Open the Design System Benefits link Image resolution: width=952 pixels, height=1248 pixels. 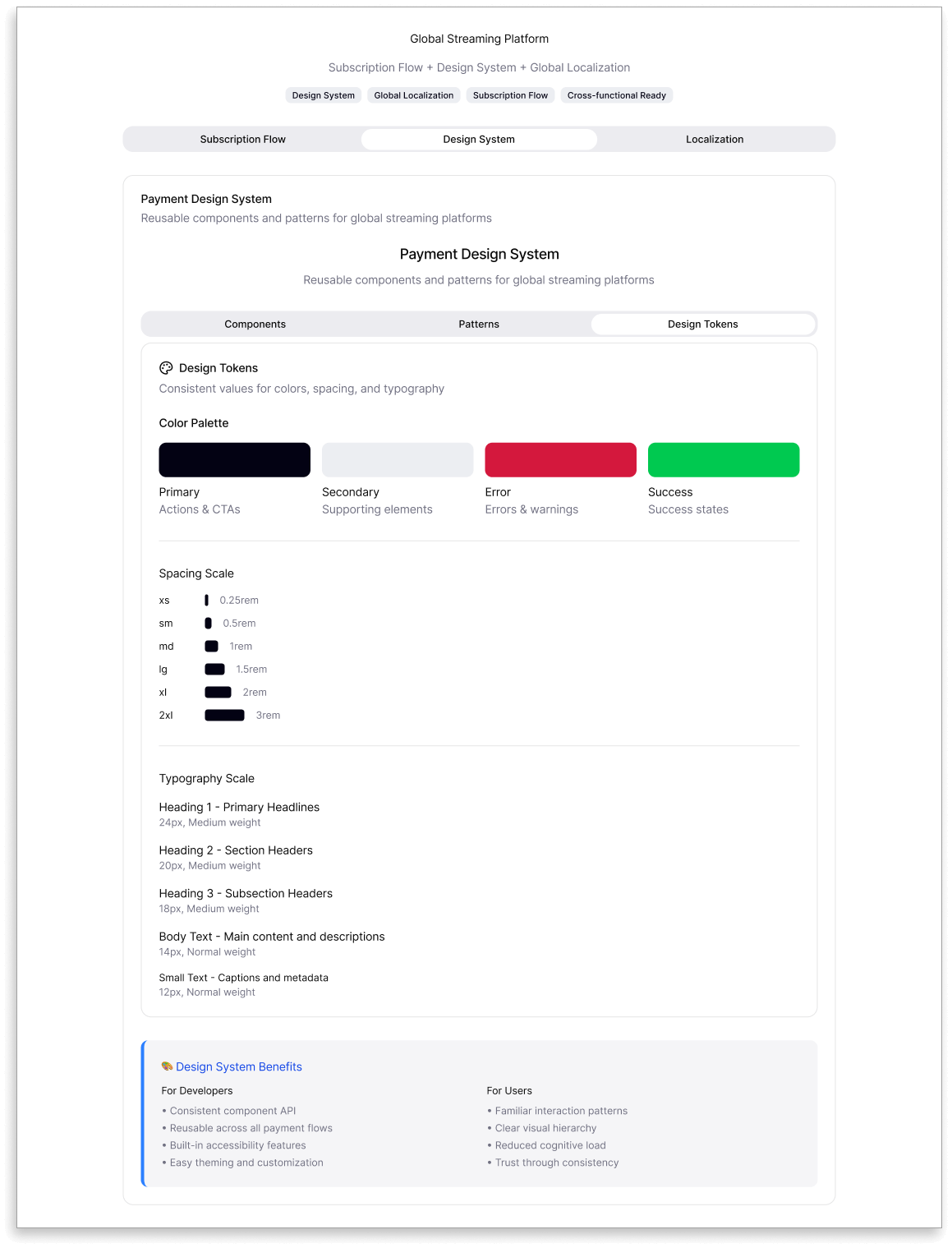click(x=240, y=1066)
